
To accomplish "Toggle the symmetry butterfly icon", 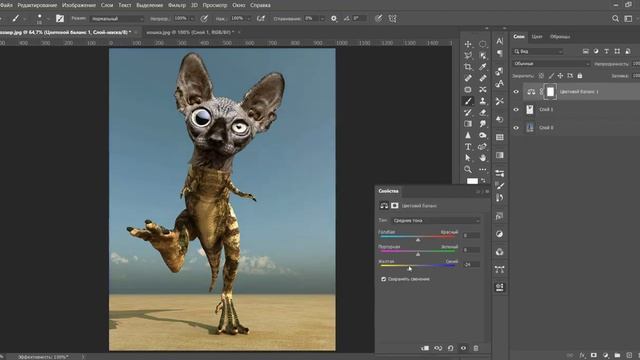I will 392,18.
